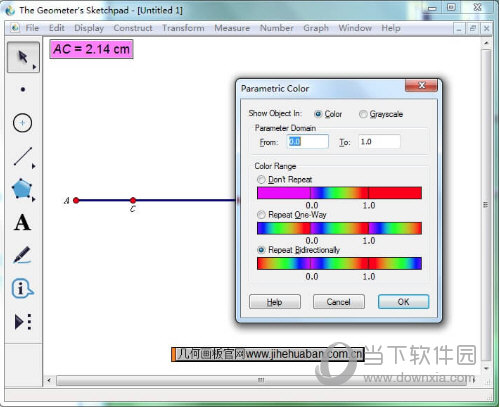Close the Untitled 1 document window
500x407 pixels.
(x=486, y=29)
